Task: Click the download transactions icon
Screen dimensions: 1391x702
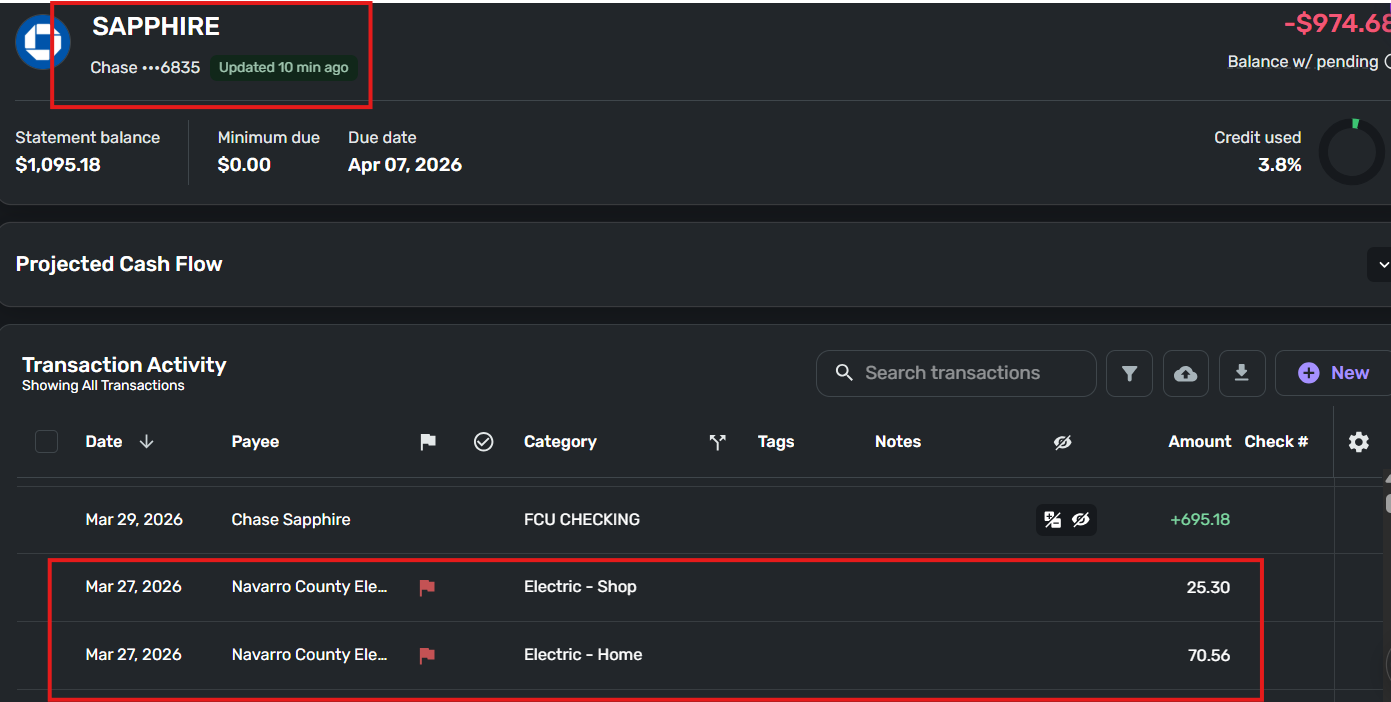Action: click(1241, 373)
